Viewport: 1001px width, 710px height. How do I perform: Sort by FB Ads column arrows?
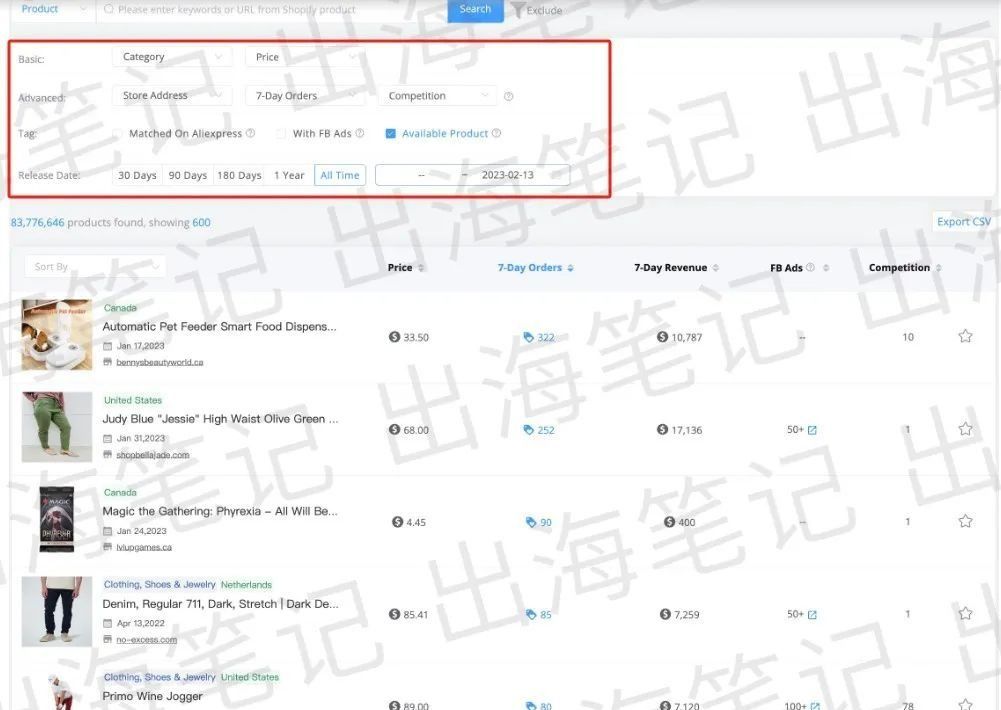pyautogui.click(x=826, y=268)
